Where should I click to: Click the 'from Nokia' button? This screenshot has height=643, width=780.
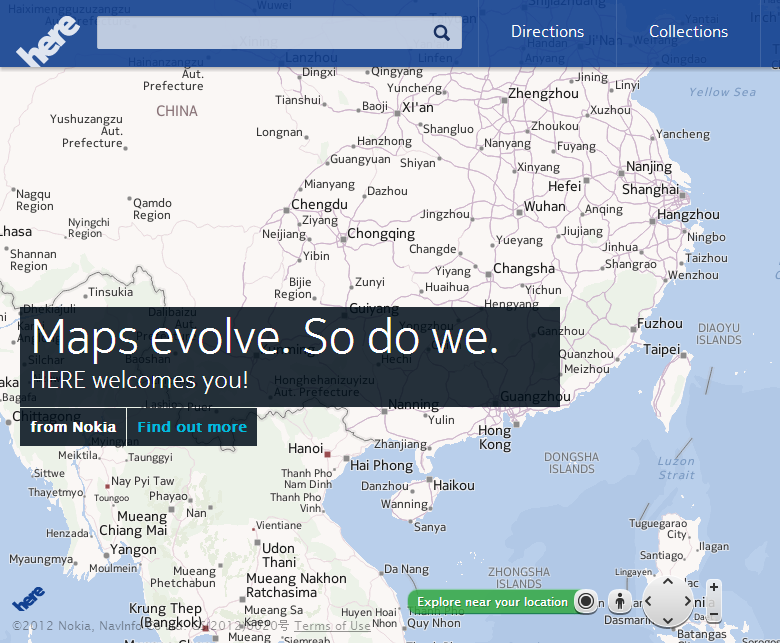(x=73, y=427)
